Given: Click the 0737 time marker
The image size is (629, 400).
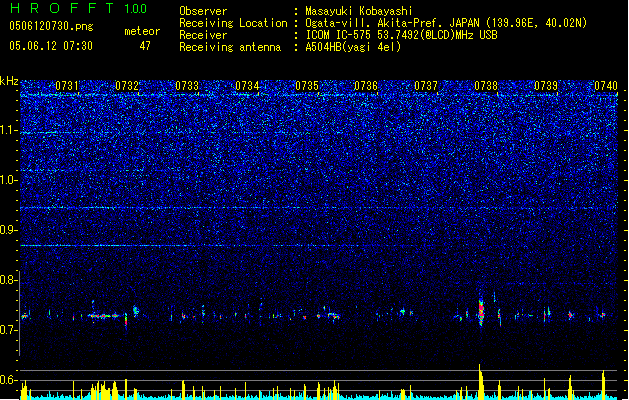Looking at the screenshot, I should [x=426, y=86].
